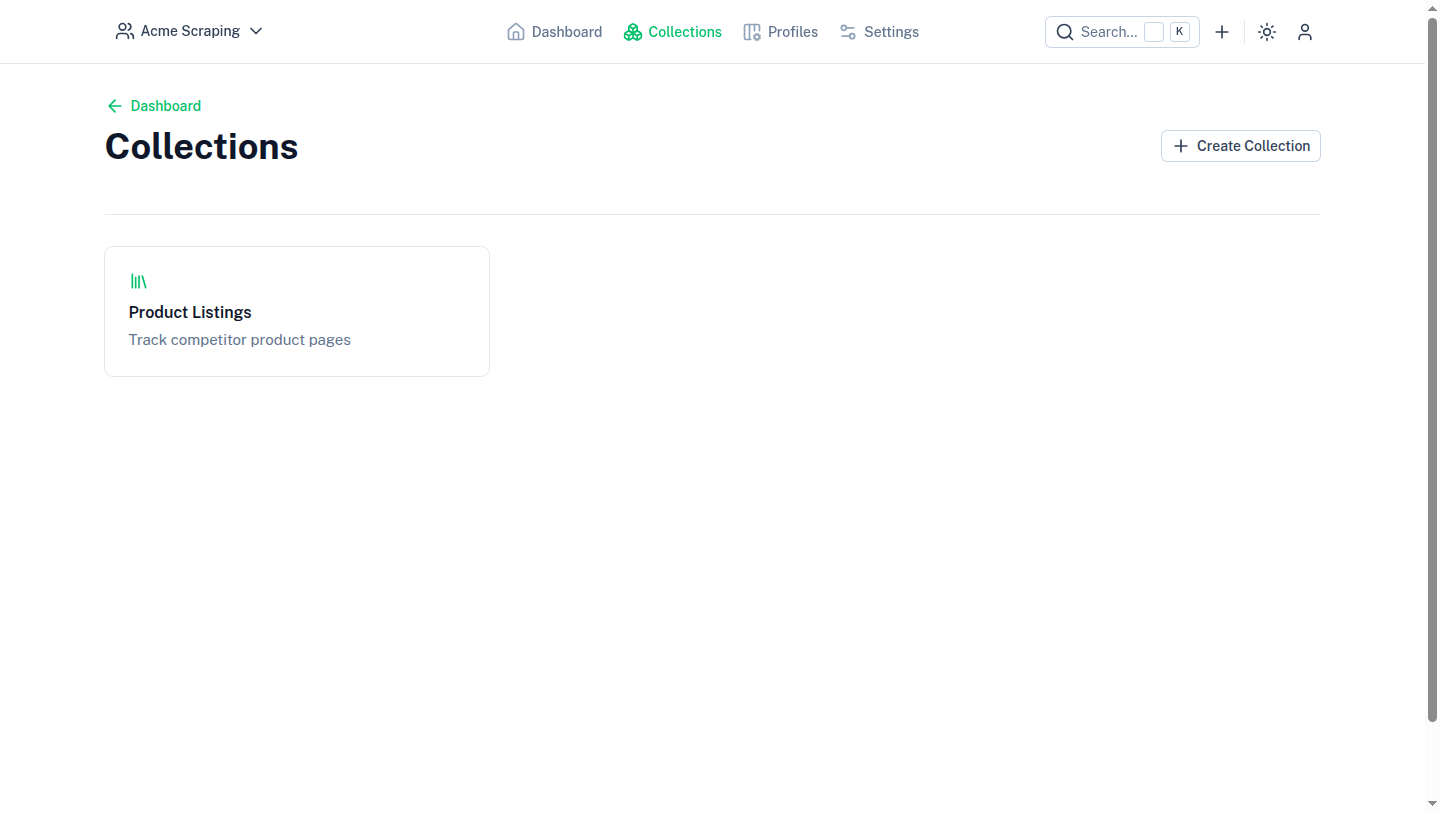The image size is (1440, 813).
Task: Click 'Track competitor product pages' description
Action: pyautogui.click(x=240, y=340)
